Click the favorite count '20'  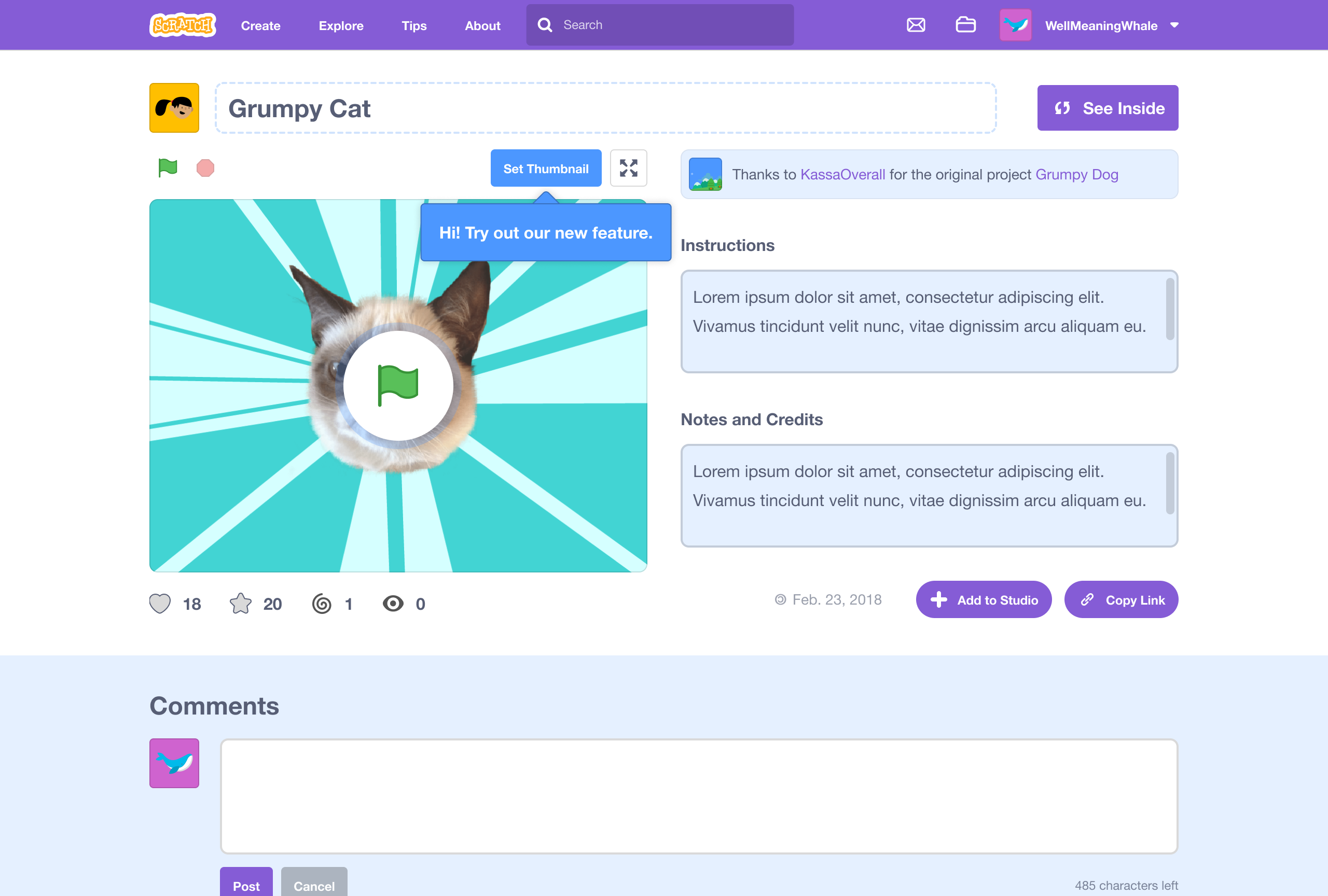tap(272, 604)
